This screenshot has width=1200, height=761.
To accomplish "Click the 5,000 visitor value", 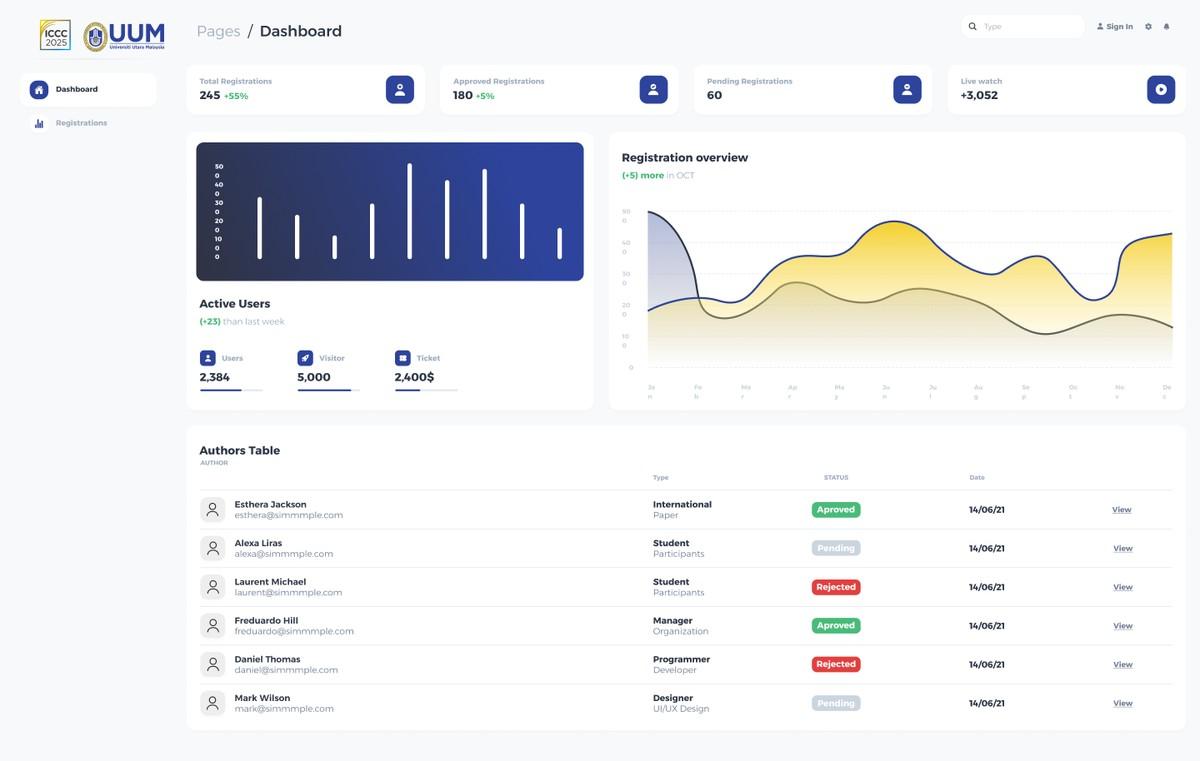I will click(x=314, y=377).
